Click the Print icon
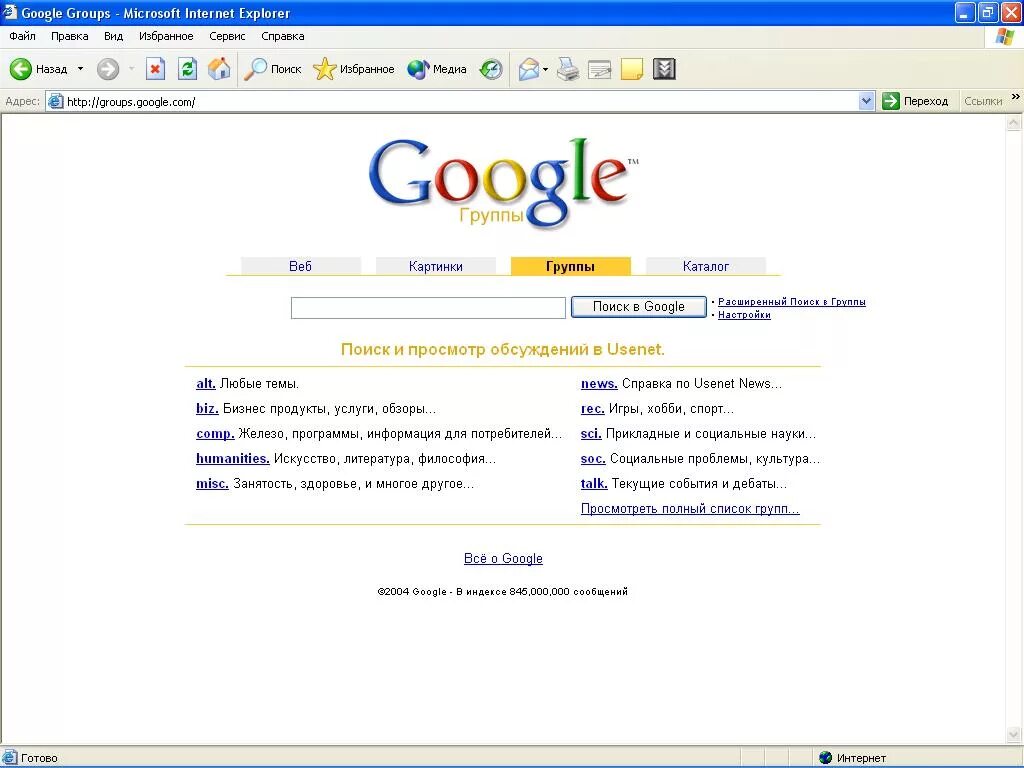The height and width of the screenshot is (768, 1024). (568, 69)
